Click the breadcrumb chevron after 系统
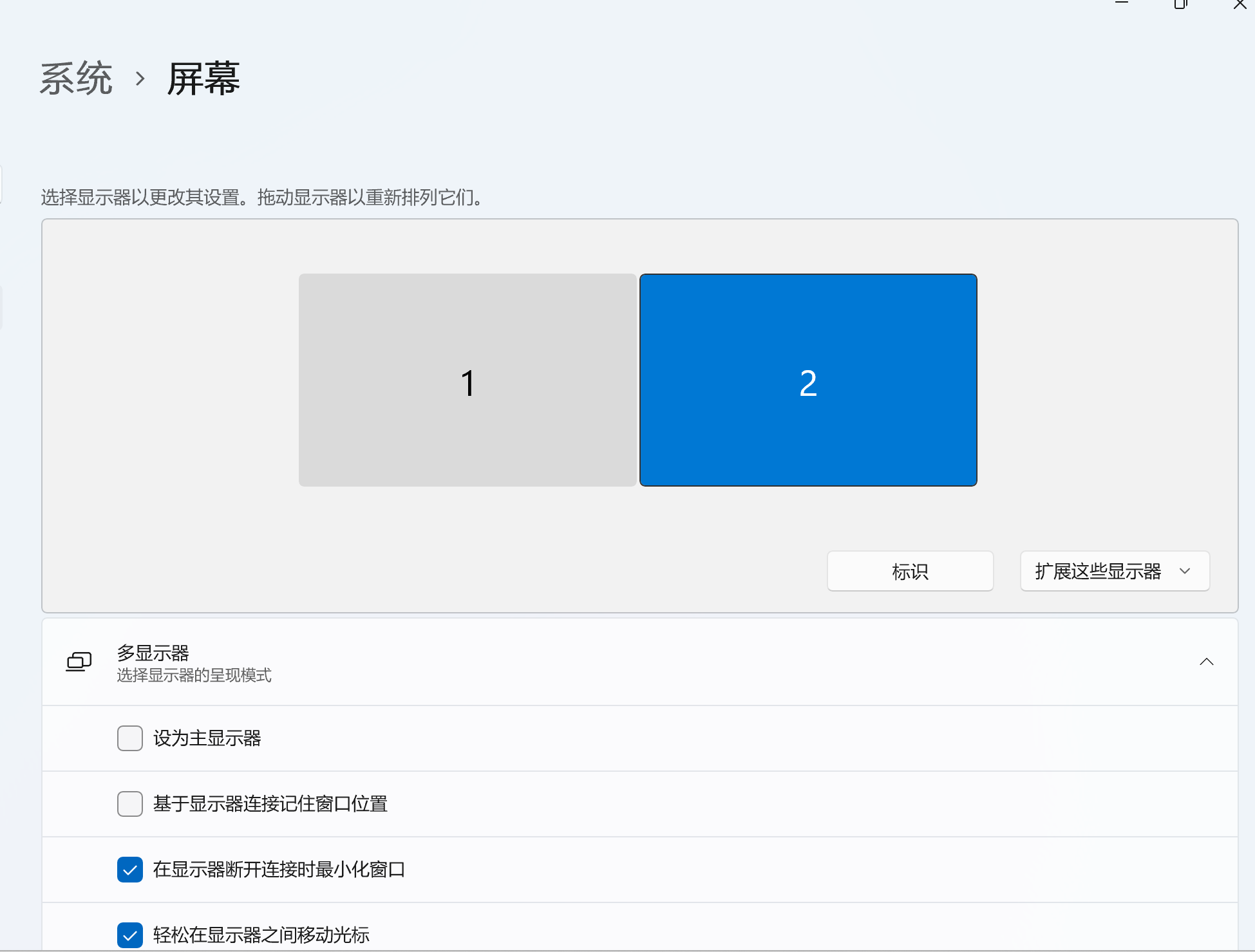1255x952 pixels. click(x=140, y=79)
